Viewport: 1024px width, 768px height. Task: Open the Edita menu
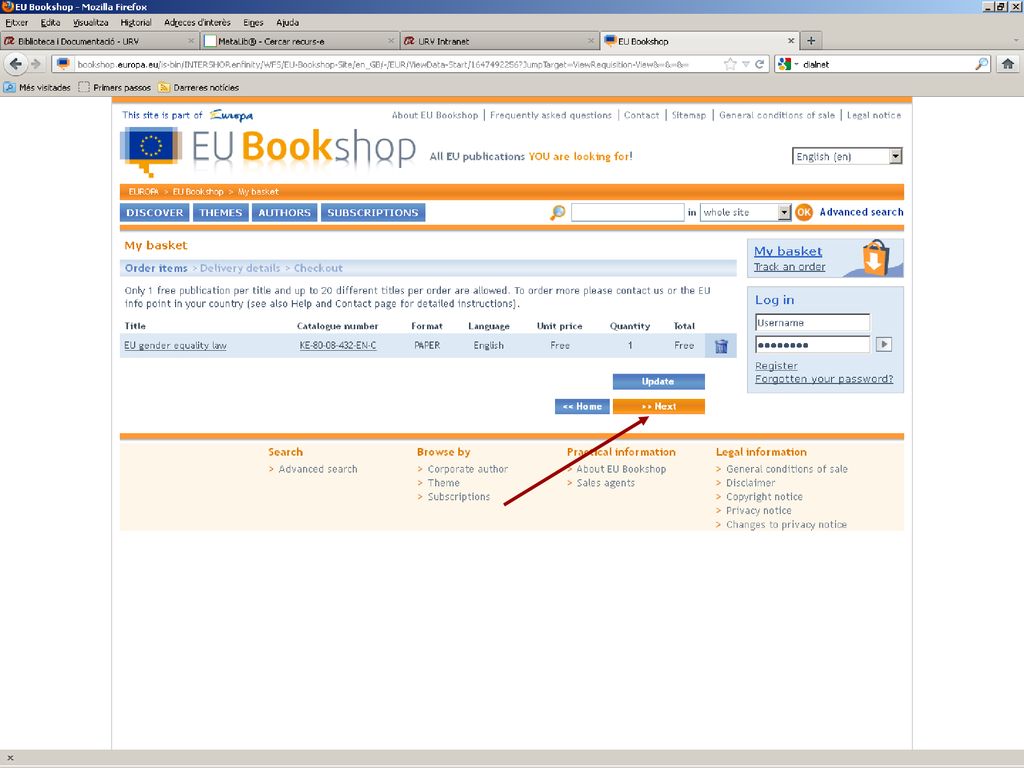50,22
